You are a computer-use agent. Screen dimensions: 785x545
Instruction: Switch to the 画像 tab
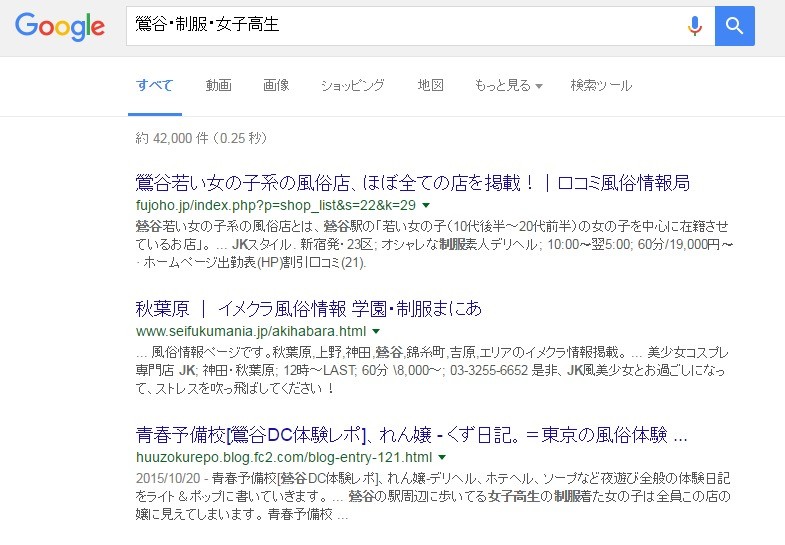tap(276, 85)
